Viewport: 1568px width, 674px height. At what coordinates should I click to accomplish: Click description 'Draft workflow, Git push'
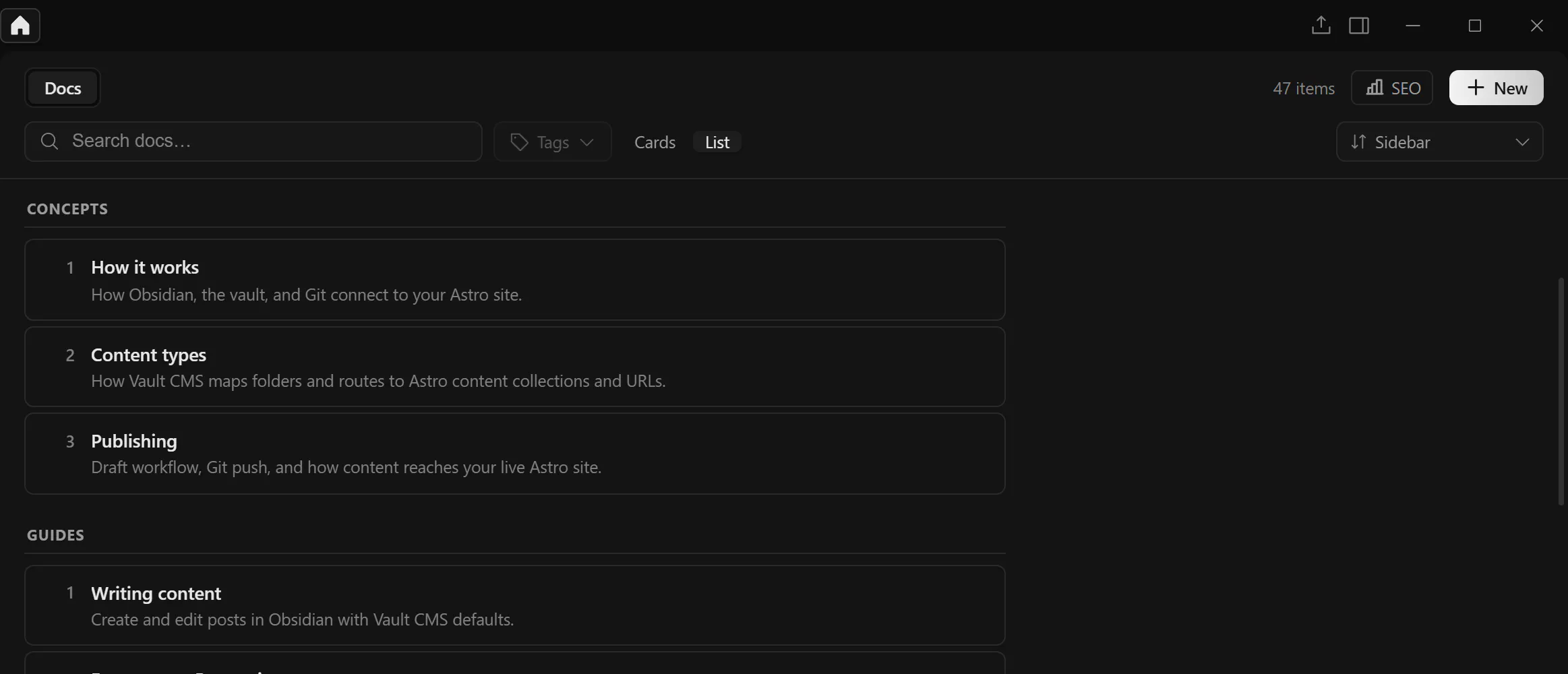pyautogui.click(x=346, y=467)
